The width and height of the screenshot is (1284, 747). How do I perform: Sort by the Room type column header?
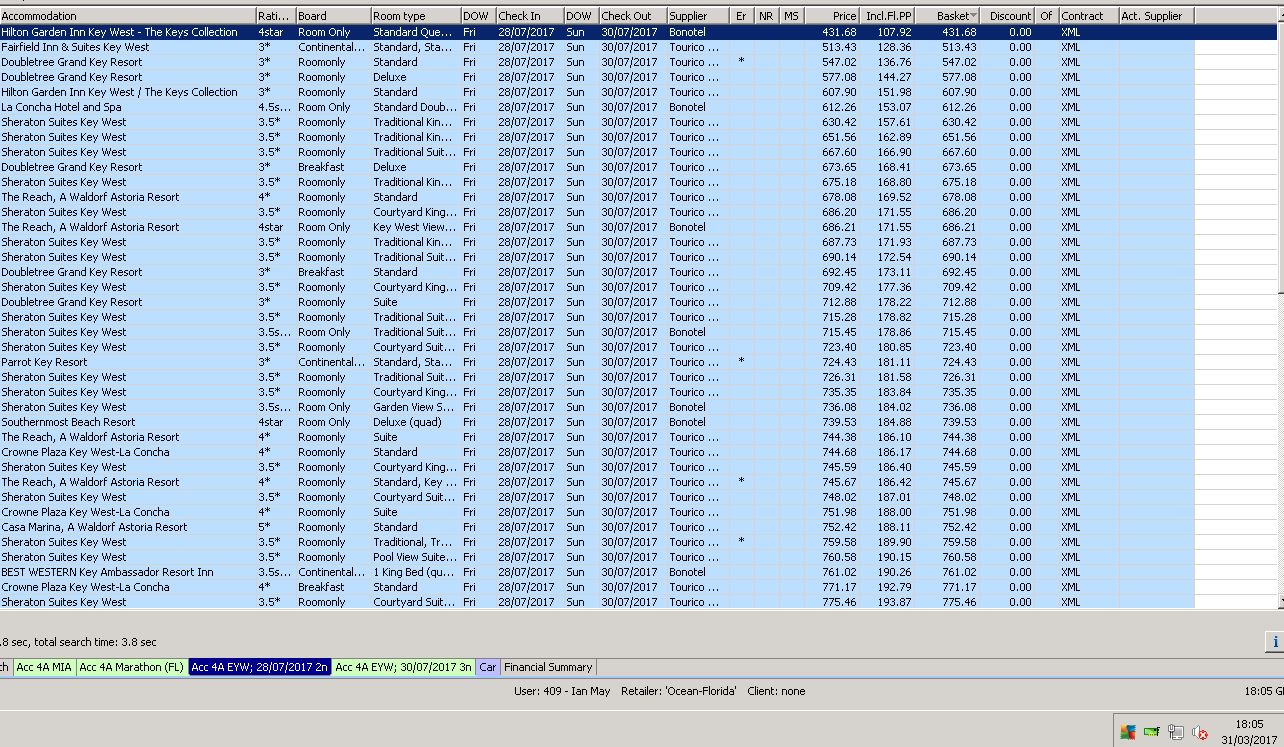[415, 16]
